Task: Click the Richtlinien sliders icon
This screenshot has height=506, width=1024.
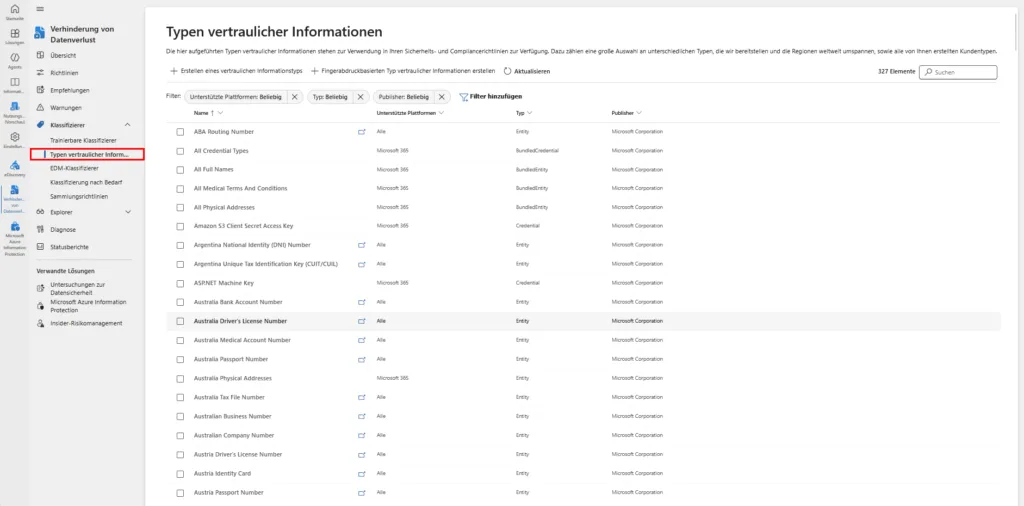Action: [40, 73]
